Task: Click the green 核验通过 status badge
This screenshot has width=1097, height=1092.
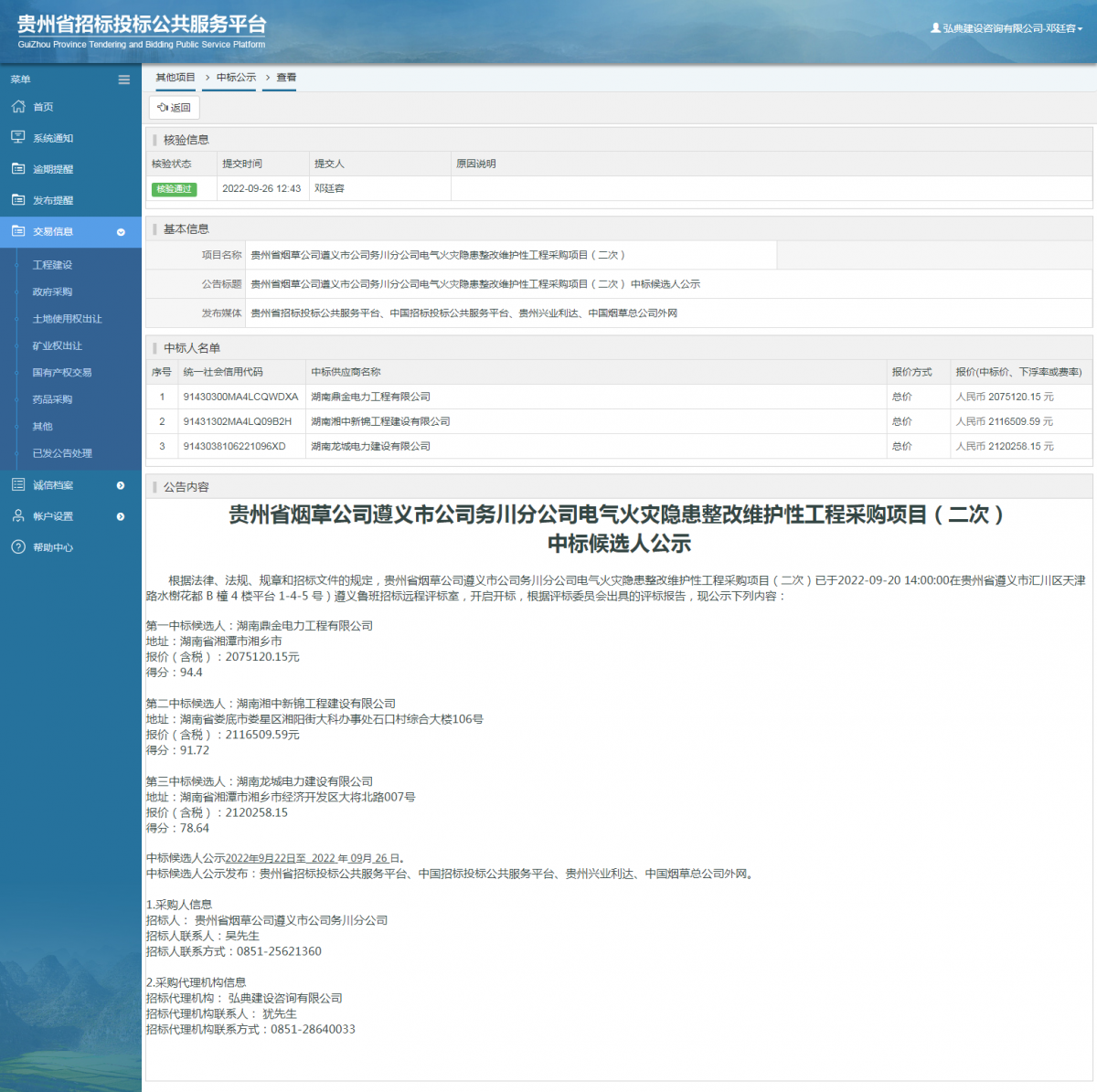Action: click(175, 189)
